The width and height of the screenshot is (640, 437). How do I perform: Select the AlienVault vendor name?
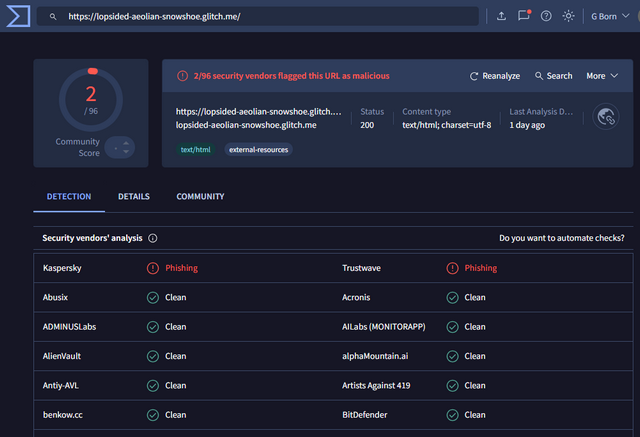[62, 356]
